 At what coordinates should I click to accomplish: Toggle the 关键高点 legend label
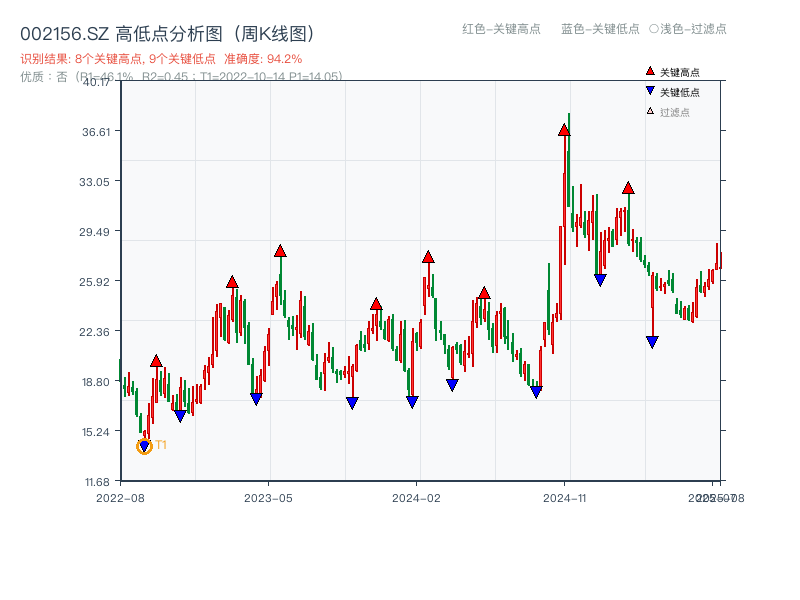pos(680,72)
